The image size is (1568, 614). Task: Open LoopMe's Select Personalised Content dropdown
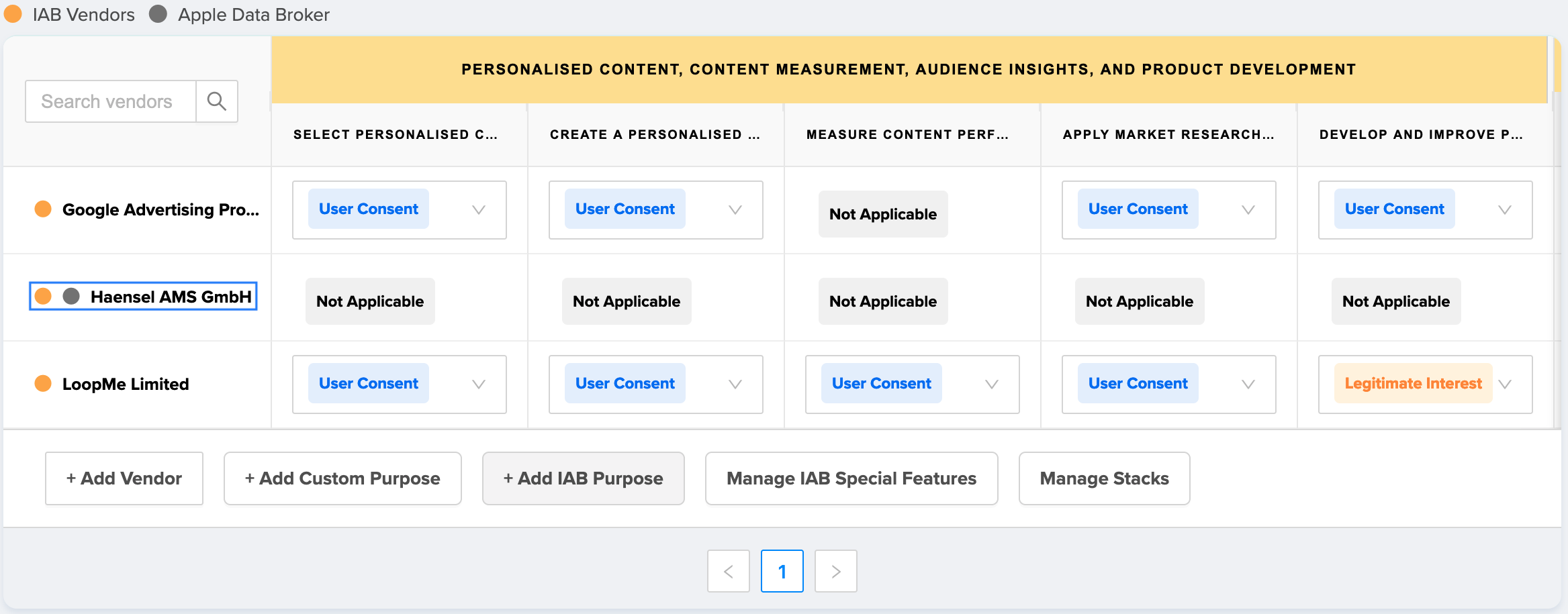pyautogui.click(x=400, y=385)
